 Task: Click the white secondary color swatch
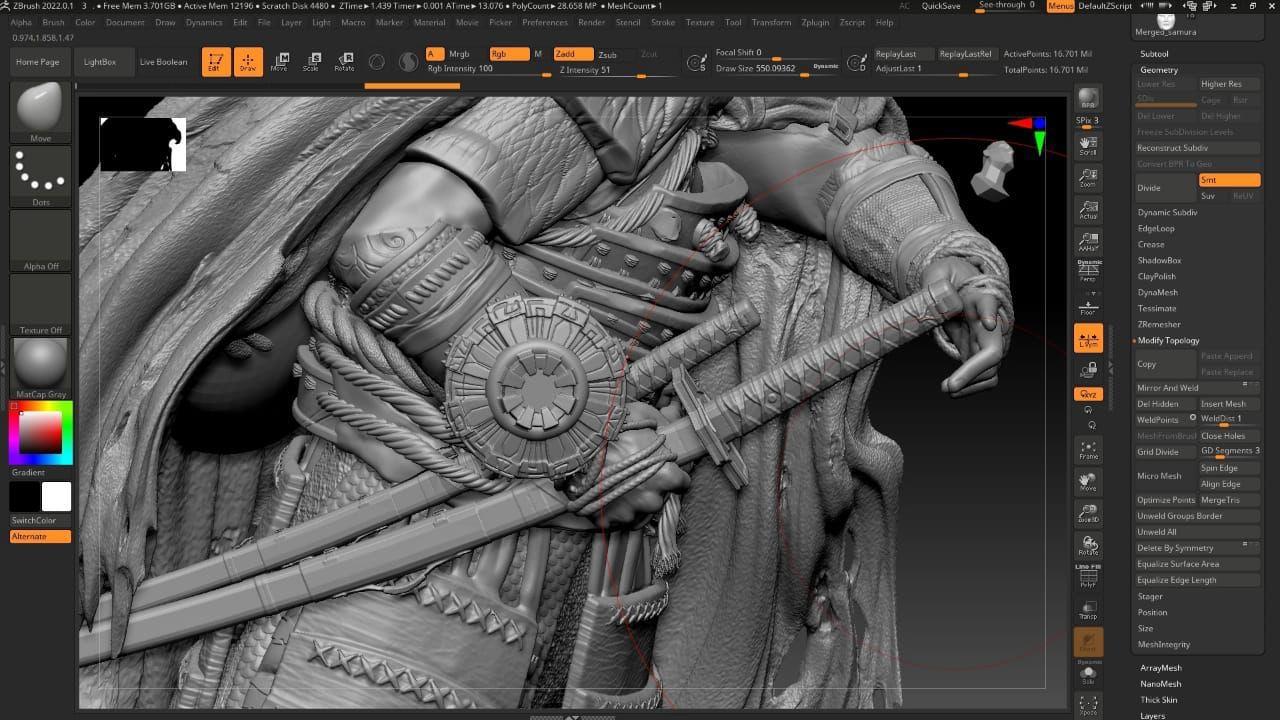56,497
